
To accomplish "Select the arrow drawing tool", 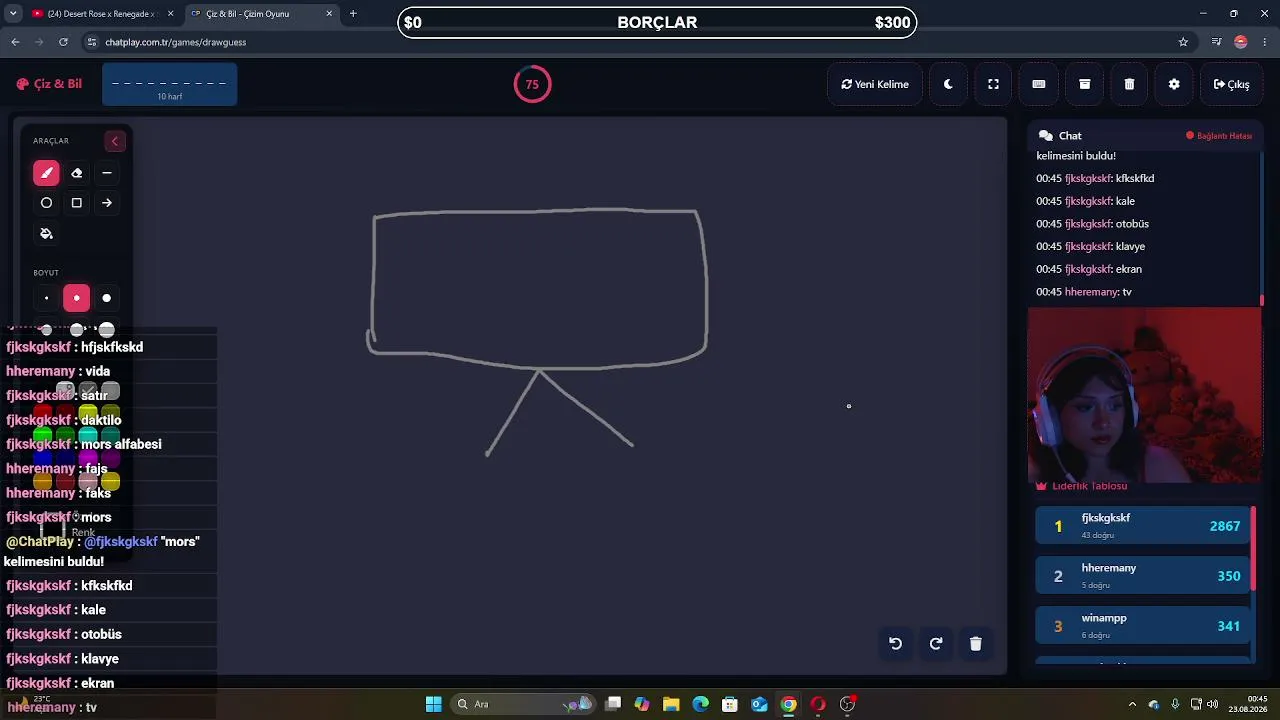I will (x=107, y=203).
